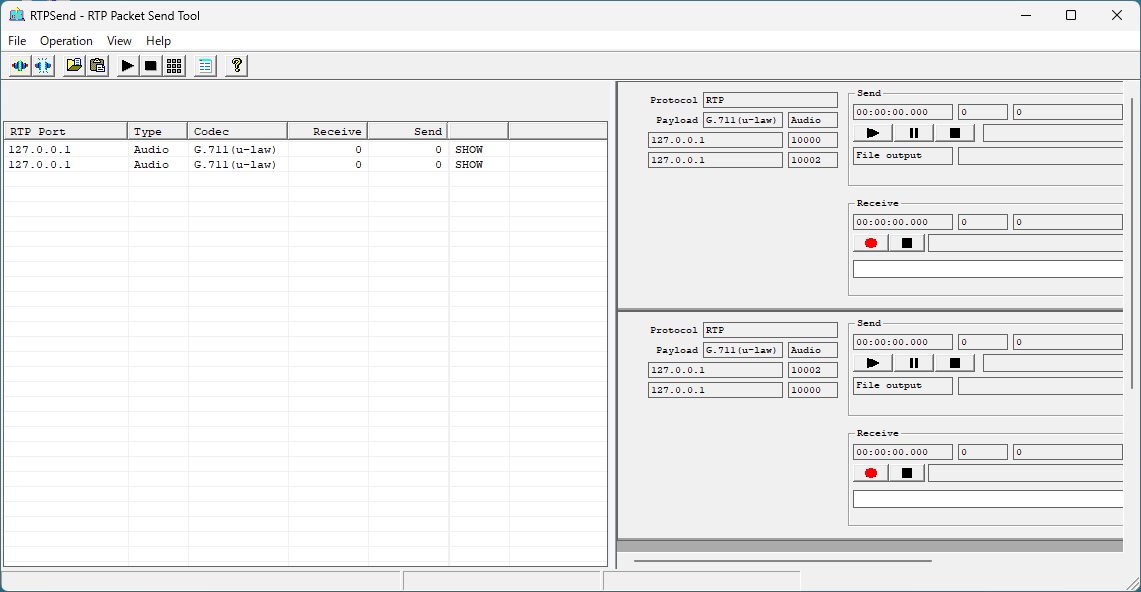1141x592 pixels.
Task: Stop send in the upper session panel
Action: (955, 133)
